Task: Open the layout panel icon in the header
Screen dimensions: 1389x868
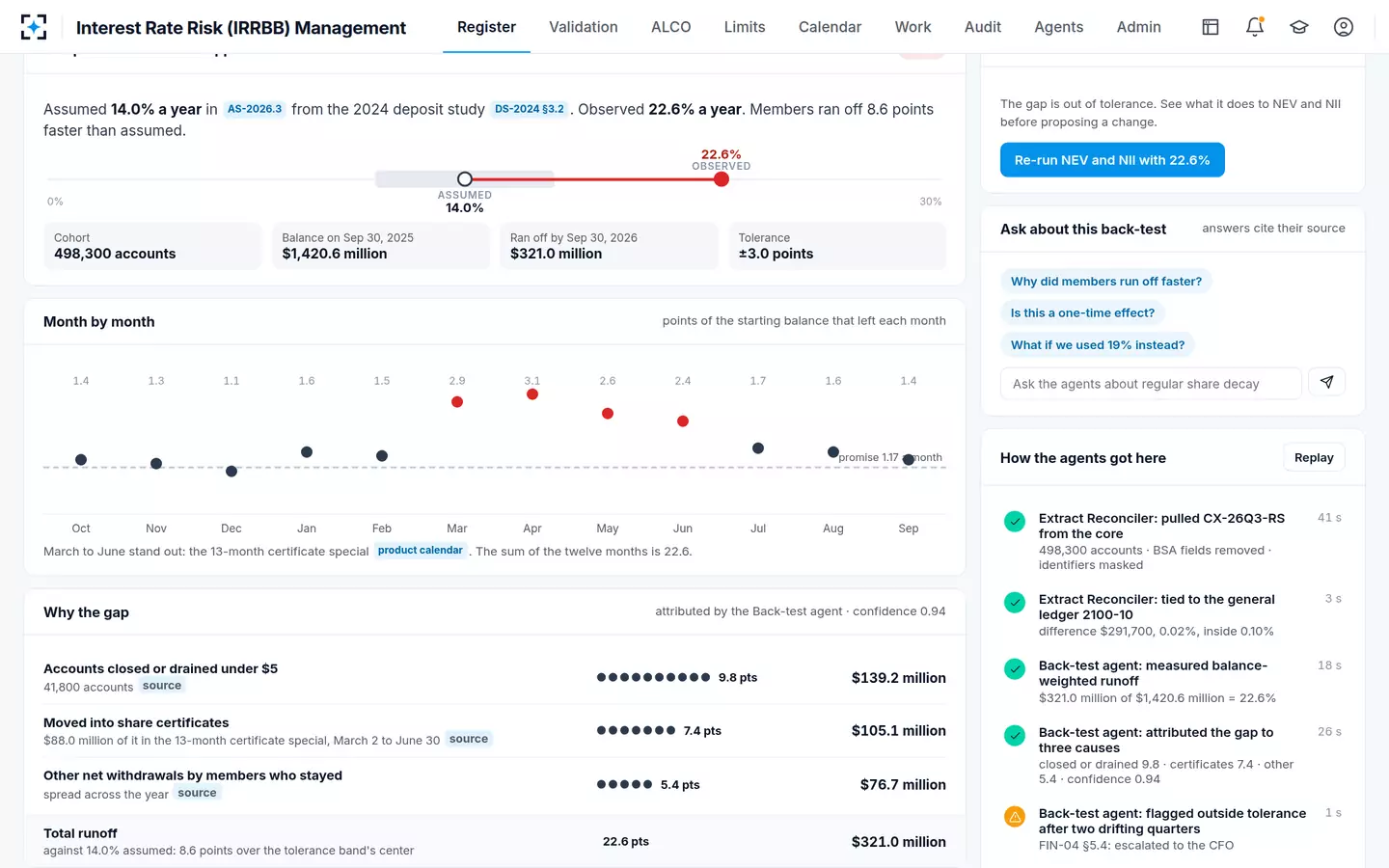Action: (x=1211, y=27)
